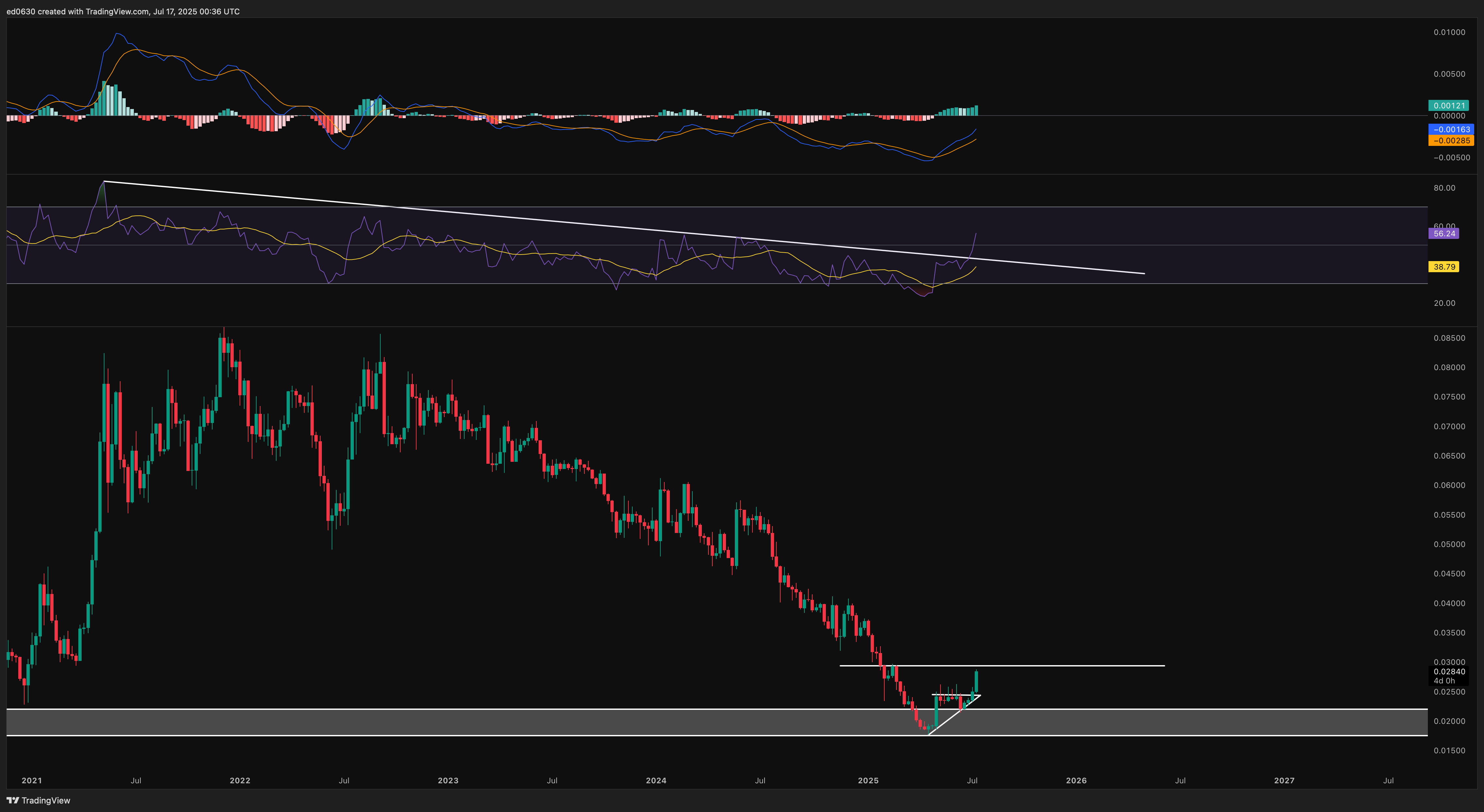Click the Jul label between 2026 and 2027
Viewport: 1484px width, 812px height.
pos(1180,780)
